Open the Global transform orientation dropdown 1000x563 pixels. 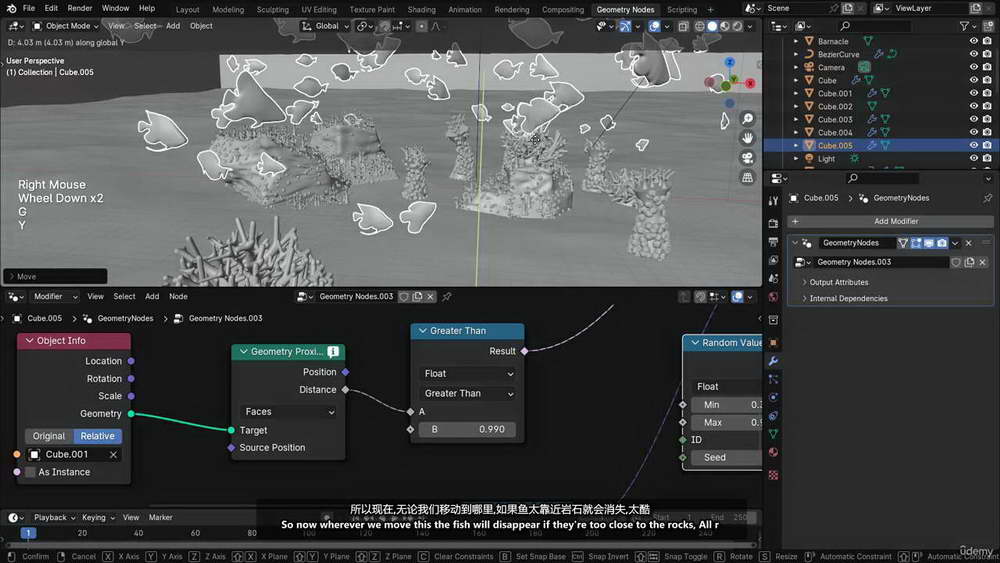[325, 26]
